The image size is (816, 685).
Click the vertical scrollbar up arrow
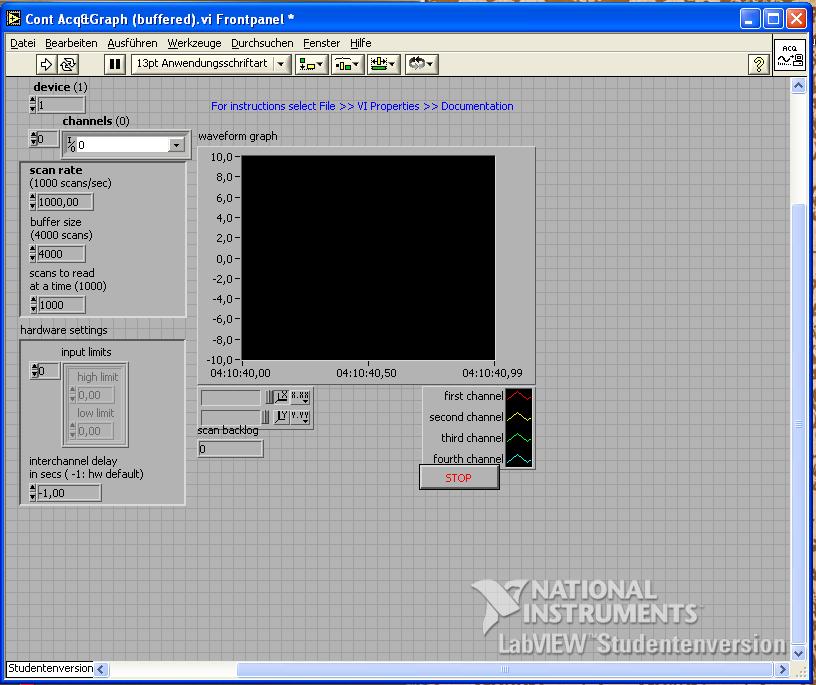(x=798, y=86)
